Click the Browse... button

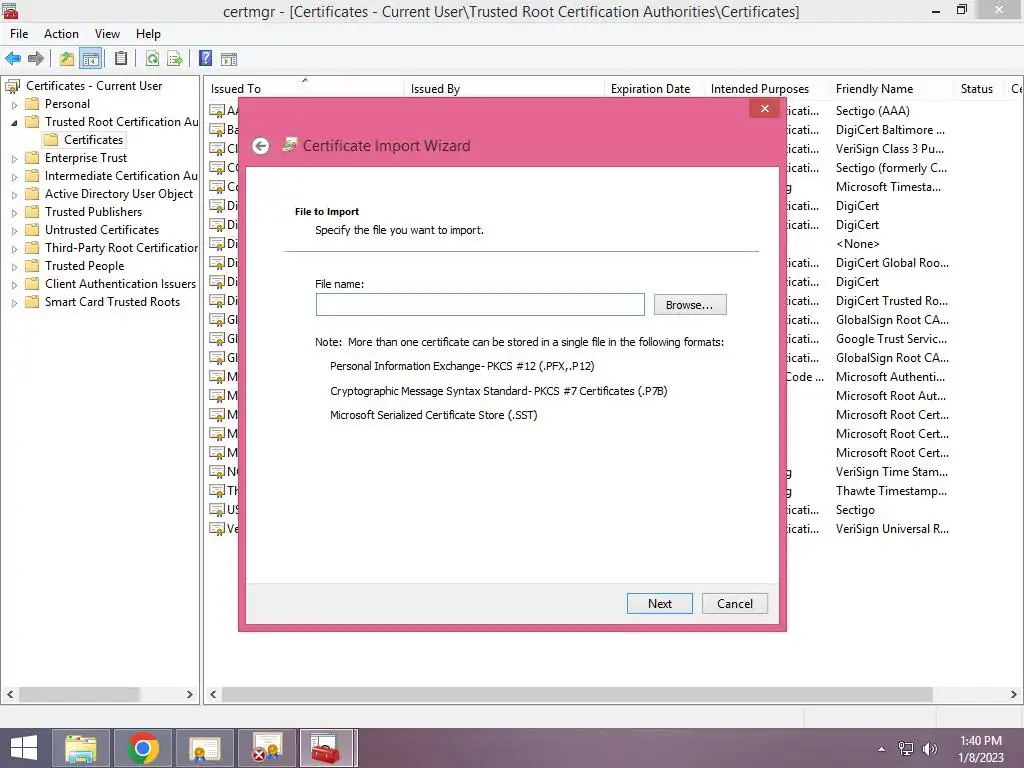pos(690,305)
